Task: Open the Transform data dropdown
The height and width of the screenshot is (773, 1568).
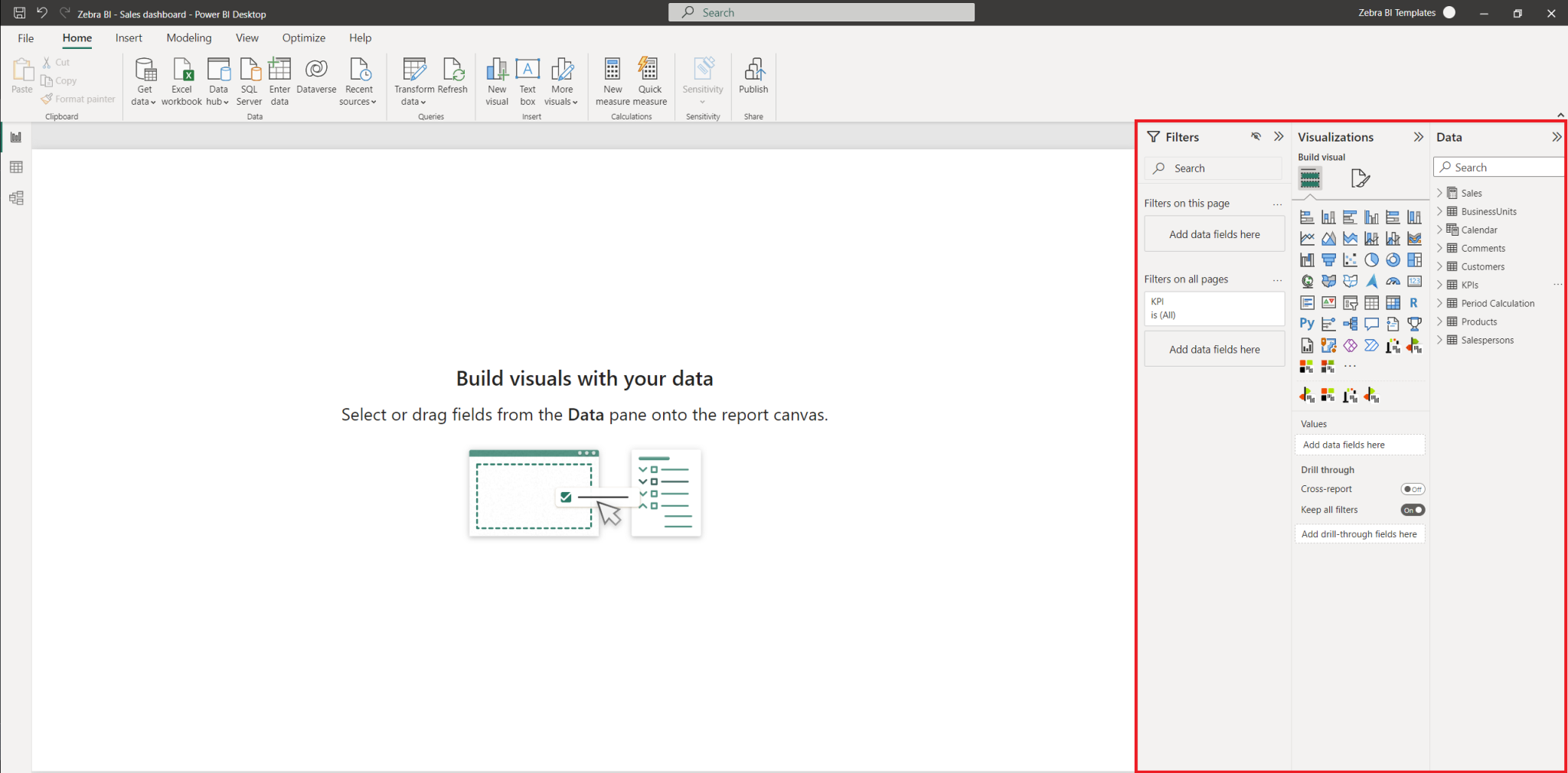Action: [x=414, y=82]
